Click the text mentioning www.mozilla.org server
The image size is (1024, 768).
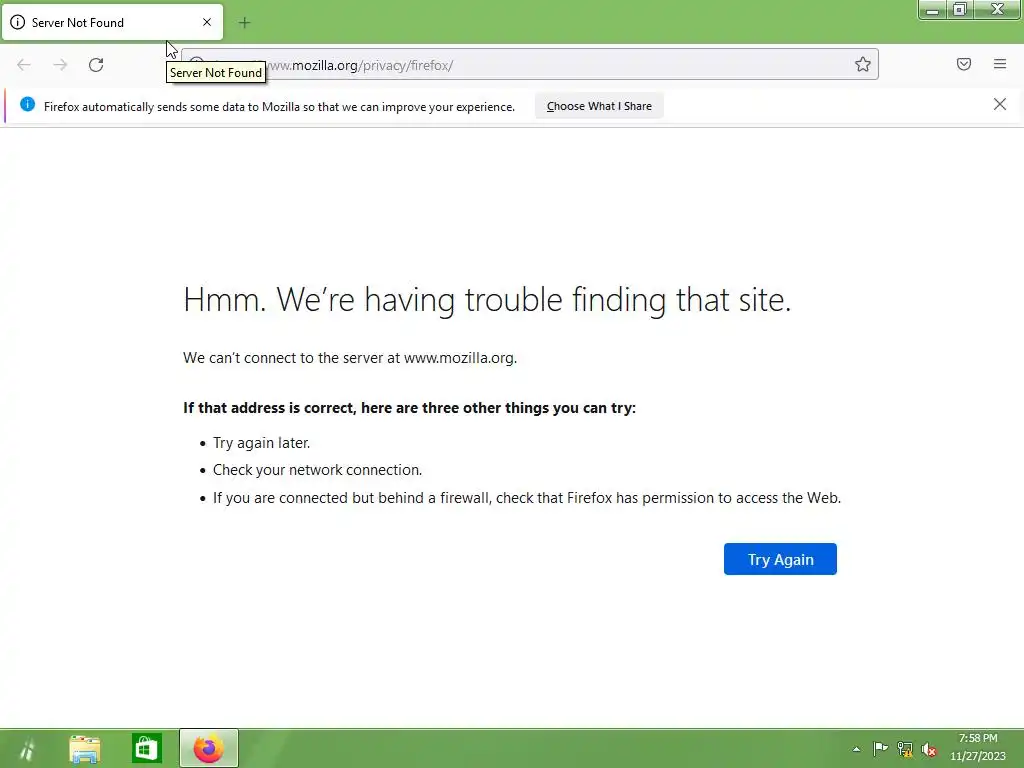point(350,358)
